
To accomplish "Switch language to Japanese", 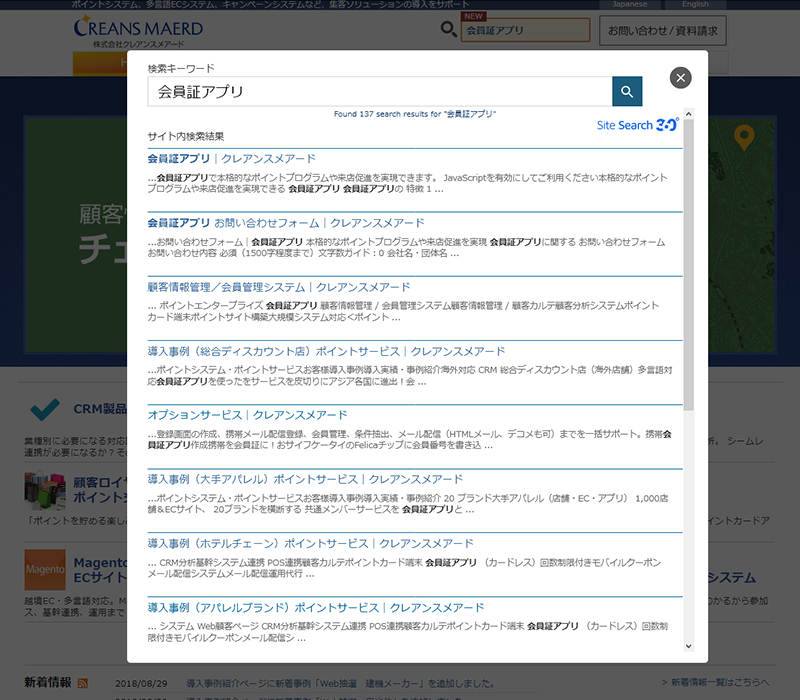I will point(630,5).
